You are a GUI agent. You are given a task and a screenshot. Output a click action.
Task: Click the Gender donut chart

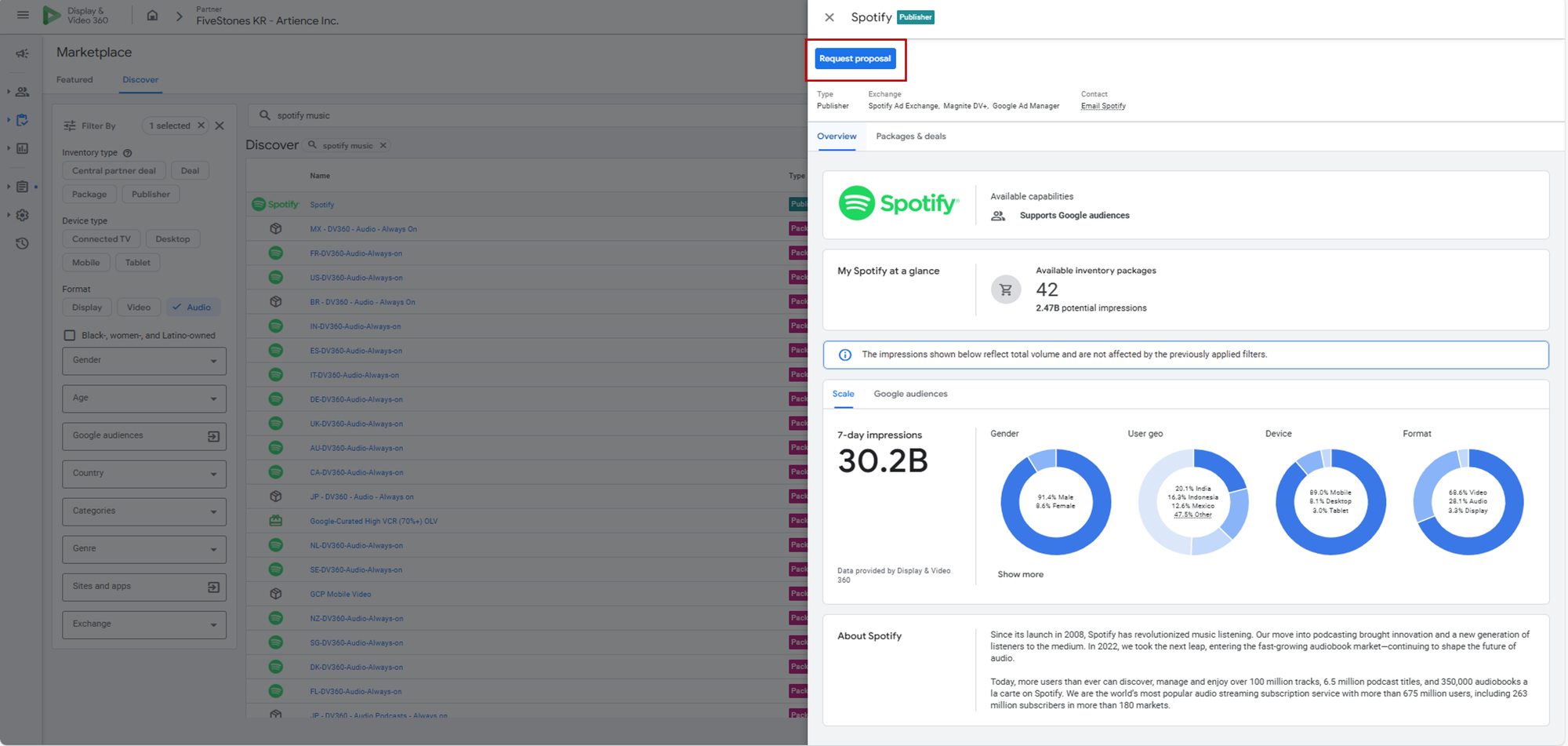click(x=1055, y=502)
